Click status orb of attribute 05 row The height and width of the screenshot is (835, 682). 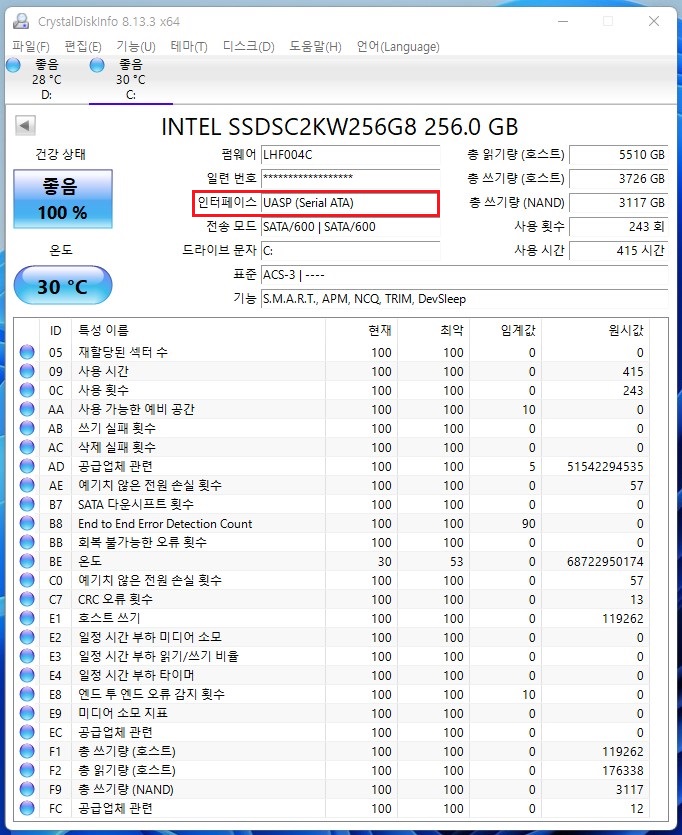[x=27, y=352]
